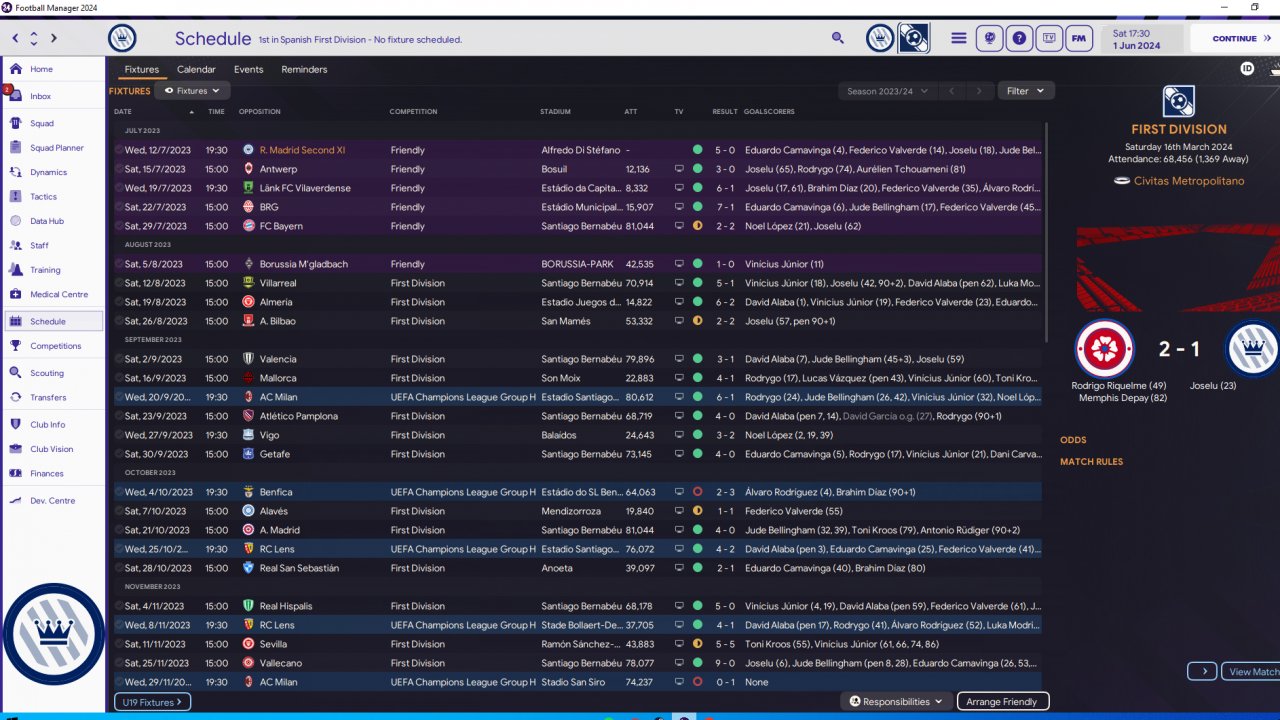Open the search magnifier in the top bar

[x=838, y=38]
